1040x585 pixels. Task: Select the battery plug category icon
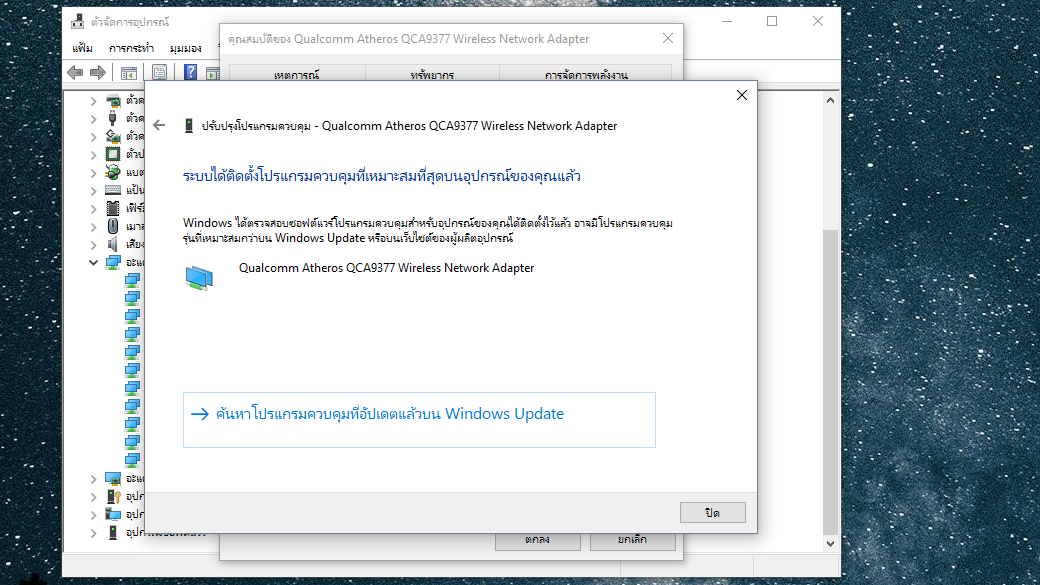tap(113, 172)
